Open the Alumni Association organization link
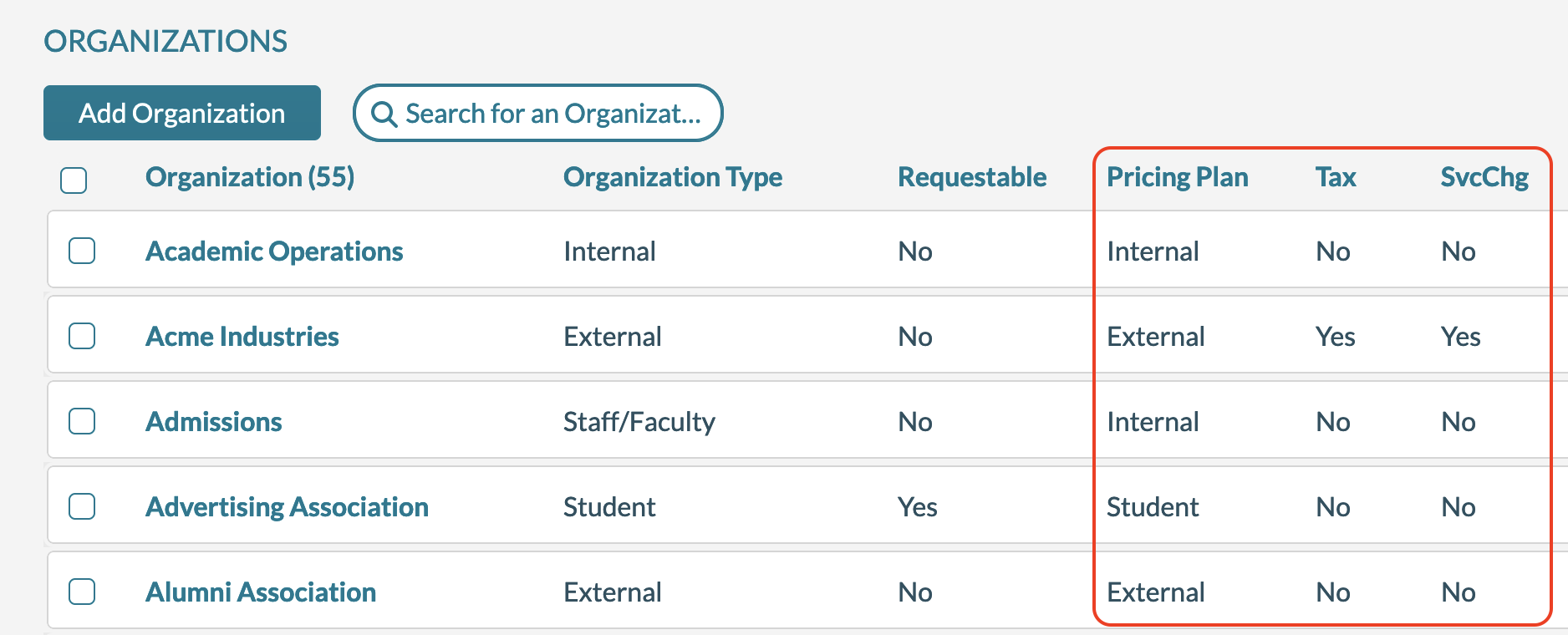The height and width of the screenshot is (635, 1568). [x=261, y=592]
